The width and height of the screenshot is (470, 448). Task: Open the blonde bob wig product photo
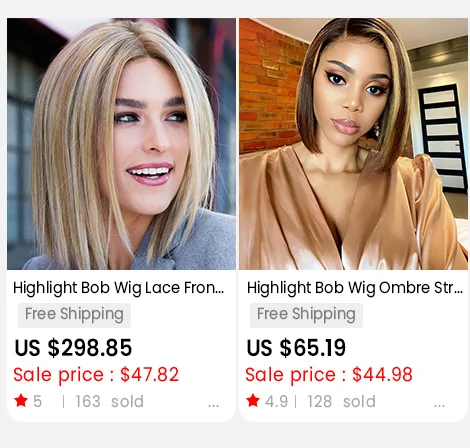tap(121, 144)
